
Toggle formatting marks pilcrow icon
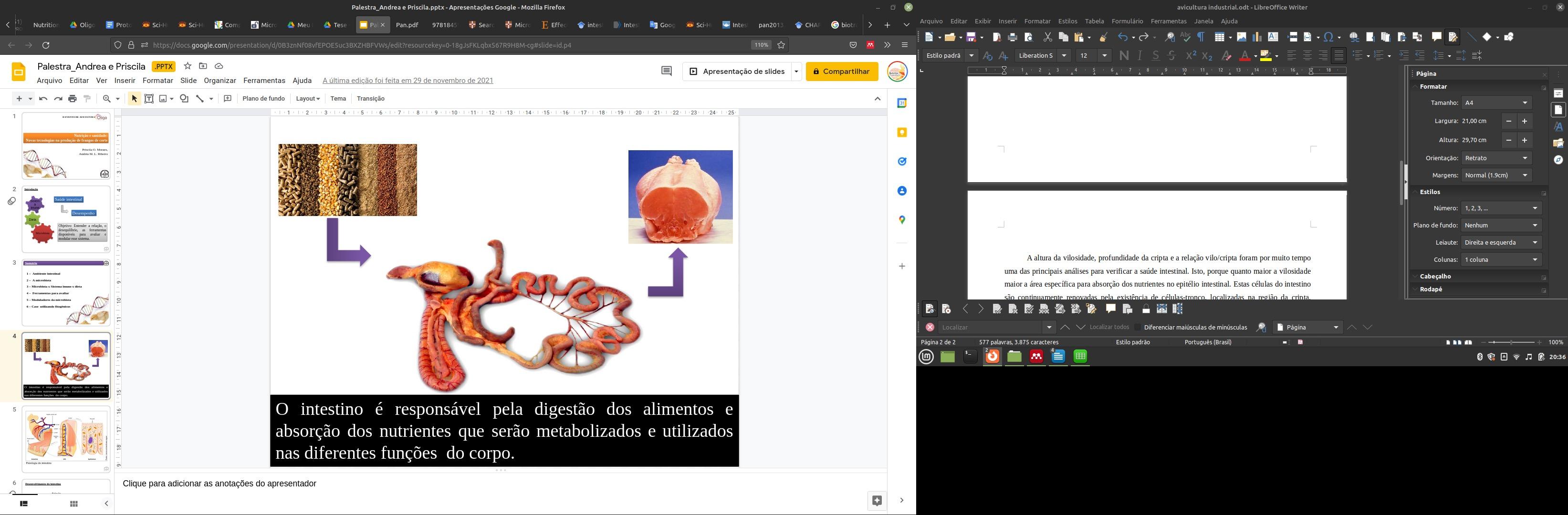pos(1201,37)
